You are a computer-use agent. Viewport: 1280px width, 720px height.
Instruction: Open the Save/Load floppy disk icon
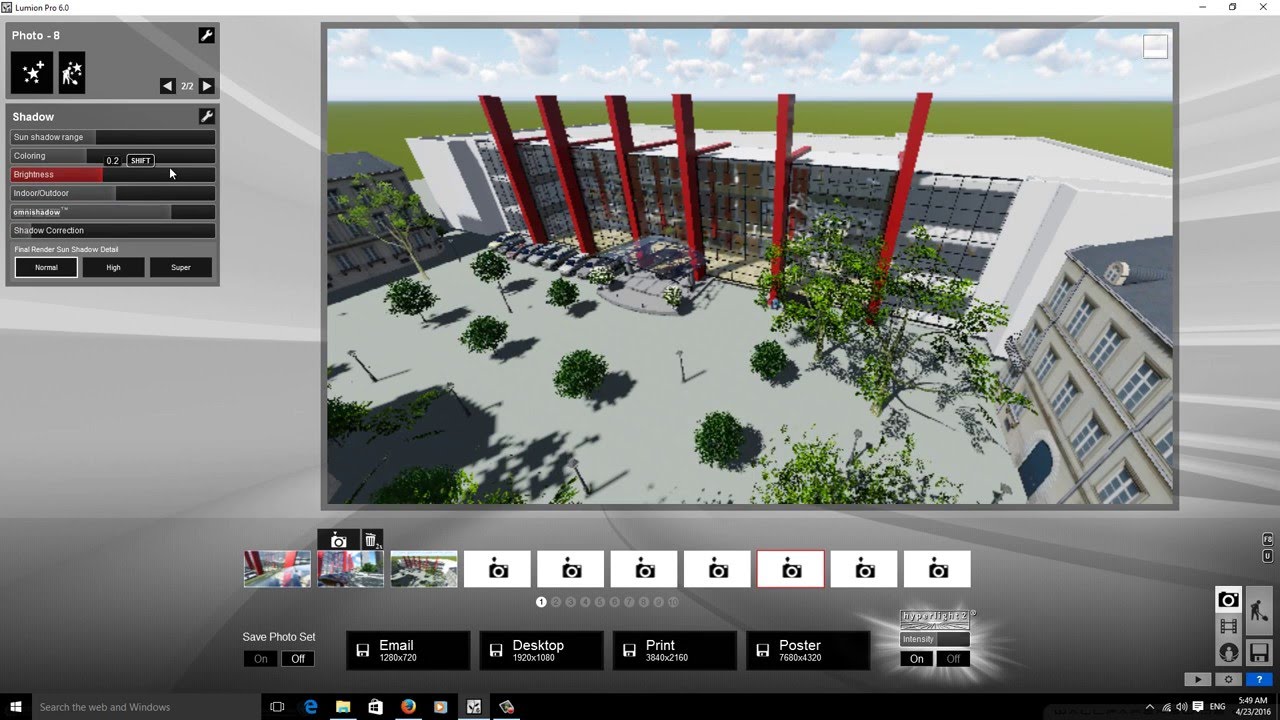tap(1259, 652)
